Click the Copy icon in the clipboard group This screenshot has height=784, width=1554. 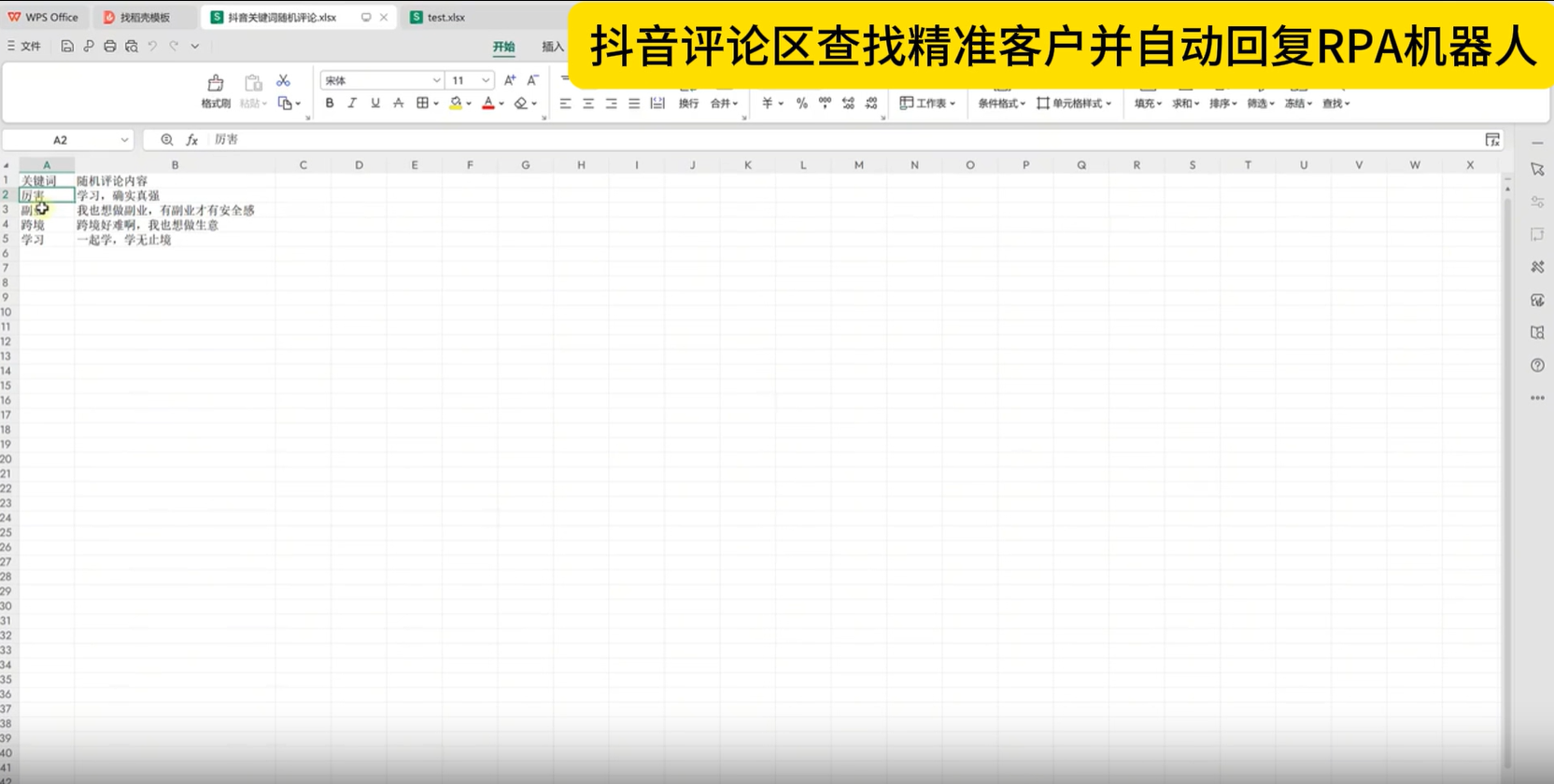tap(285, 104)
